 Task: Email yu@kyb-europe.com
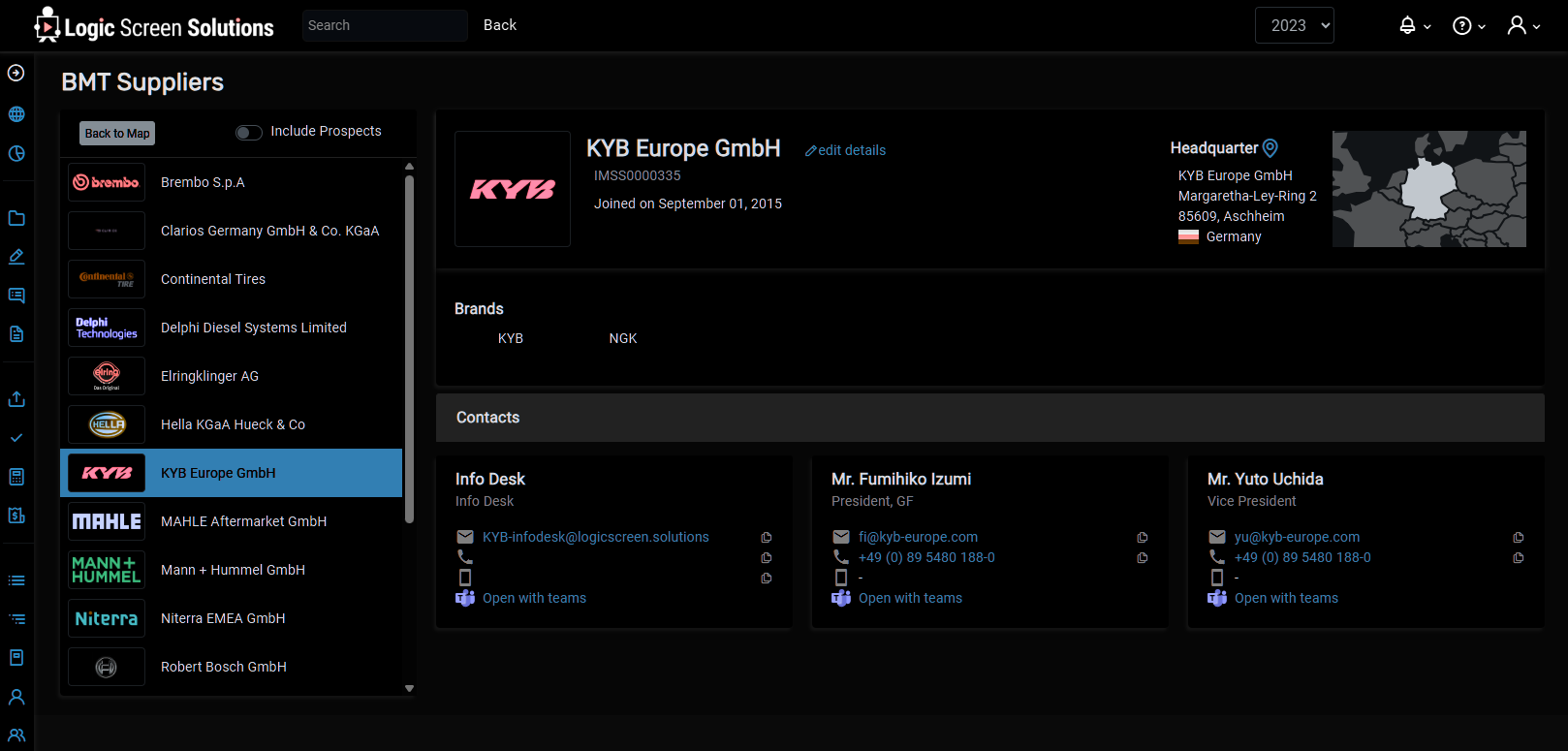click(x=1297, y=537)
